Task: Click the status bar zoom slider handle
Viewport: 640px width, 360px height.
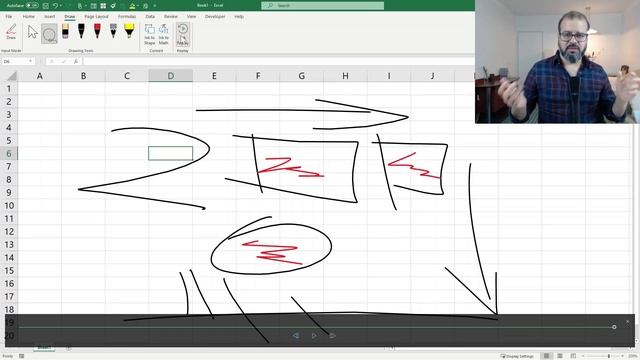Action: tap(608, 356)
